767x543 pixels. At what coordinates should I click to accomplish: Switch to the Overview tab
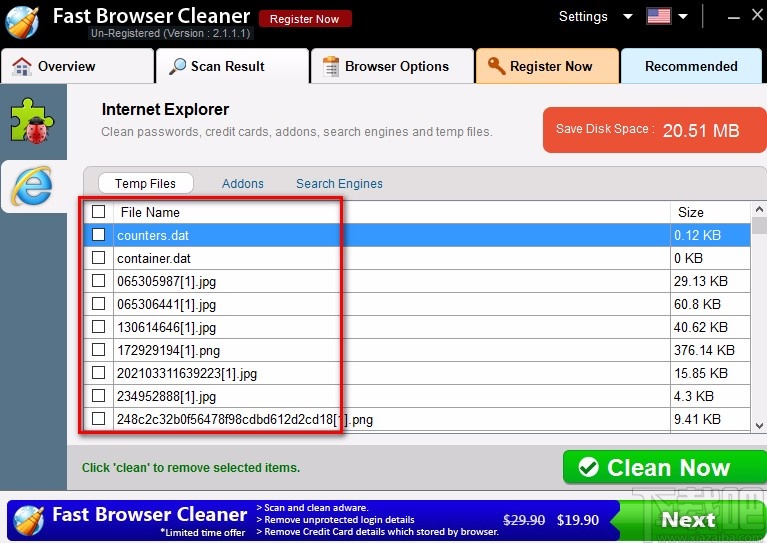pyautogui.click(x=78, y=66)
